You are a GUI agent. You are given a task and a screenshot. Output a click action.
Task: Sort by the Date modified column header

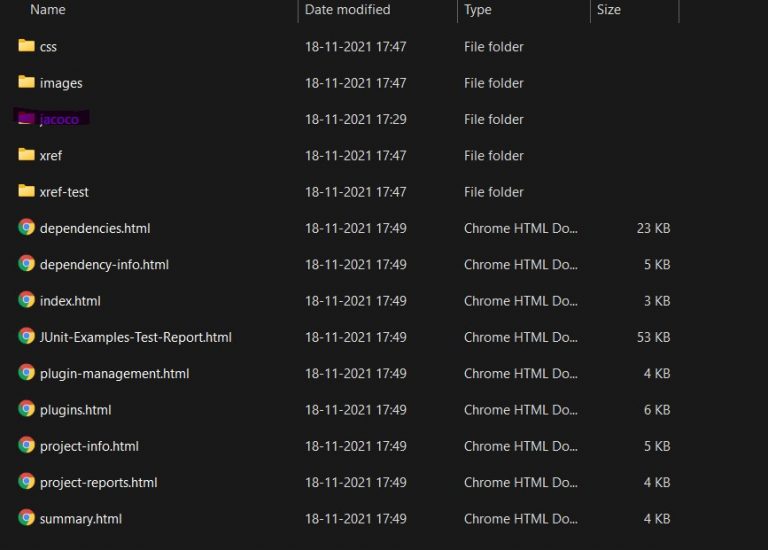347,10
